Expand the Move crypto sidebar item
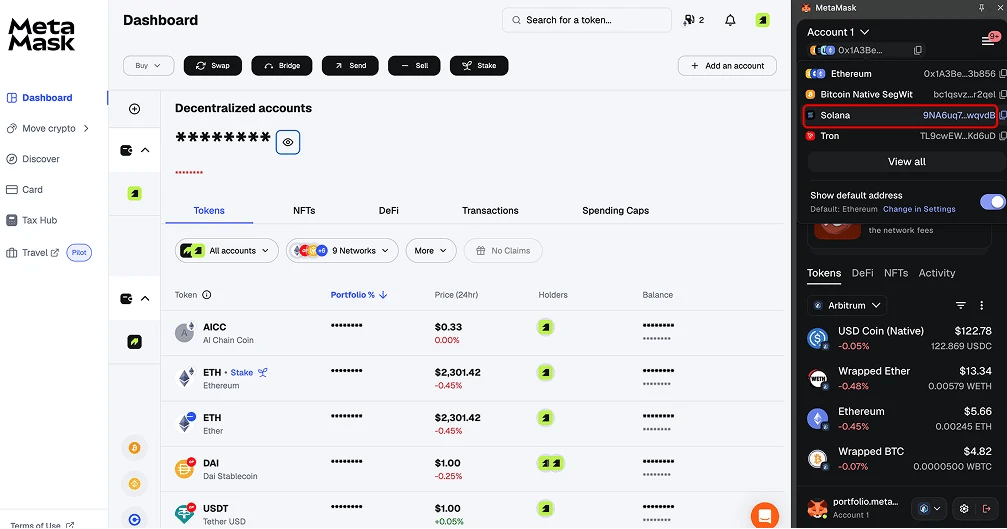1007x529 pixels. pos(48,128)
